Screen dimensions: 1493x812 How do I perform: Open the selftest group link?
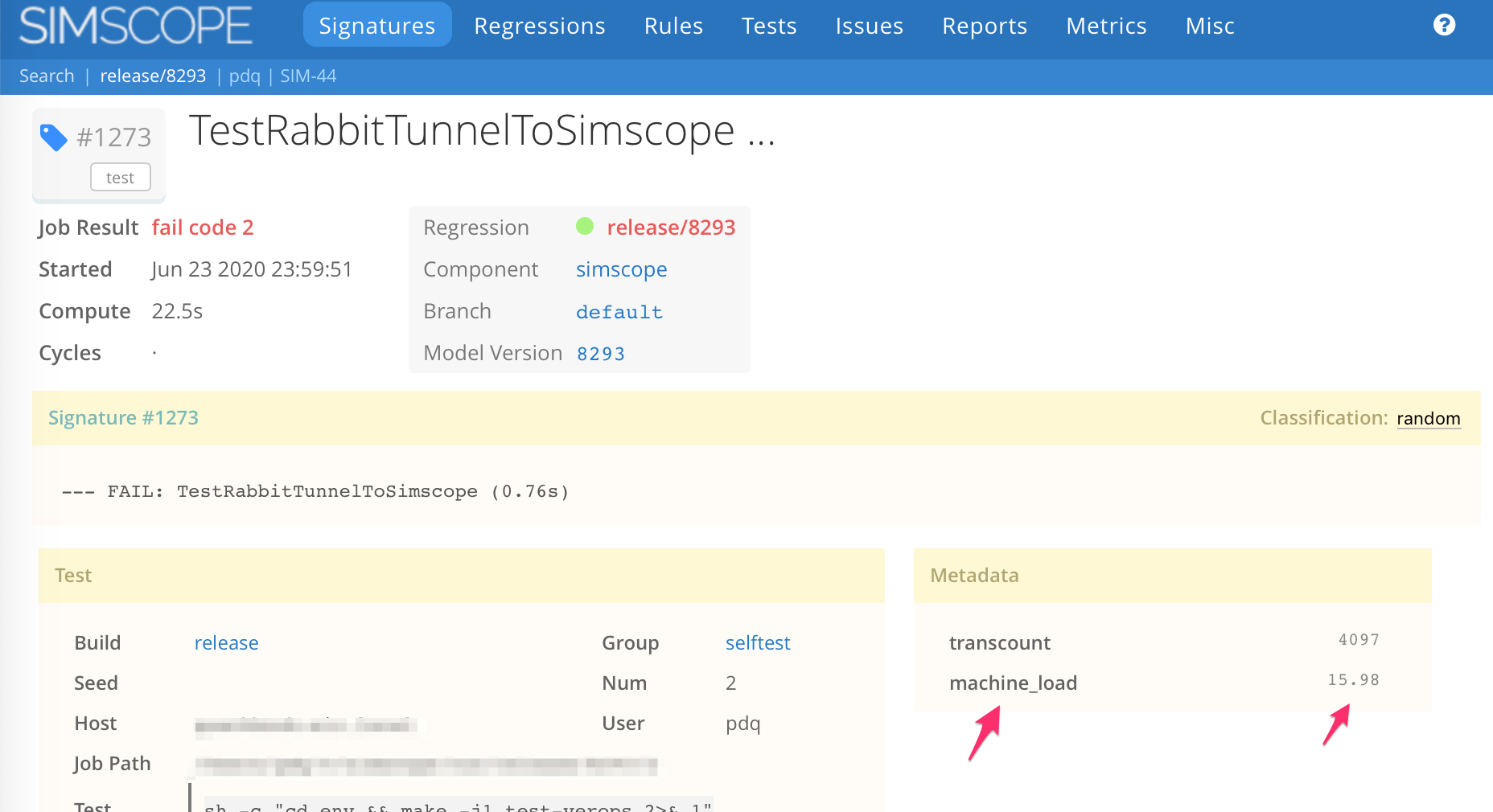(x=758, y=643)
